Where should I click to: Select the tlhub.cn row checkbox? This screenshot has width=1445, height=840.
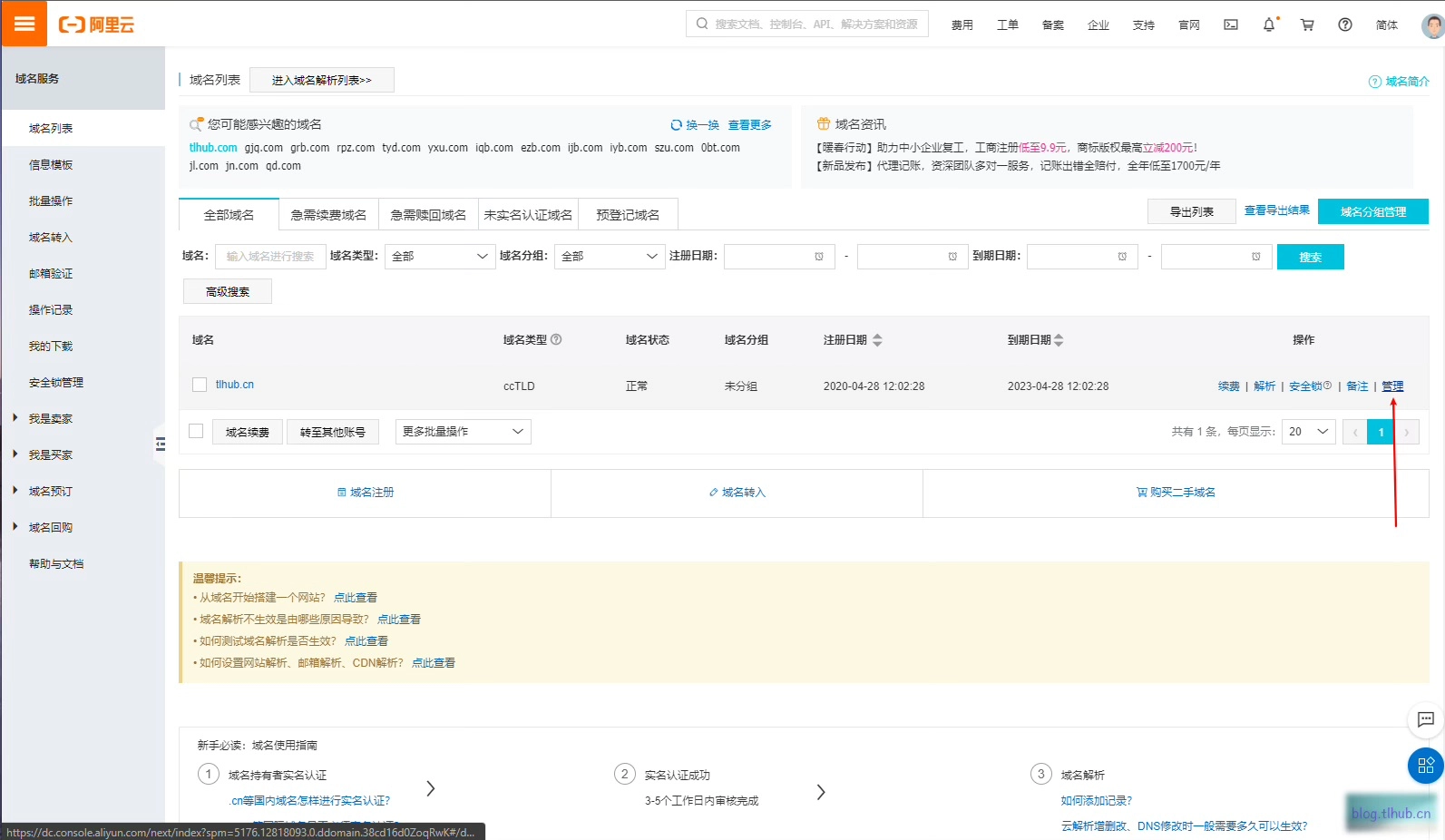pyautogui.click(x=200, y=385)
